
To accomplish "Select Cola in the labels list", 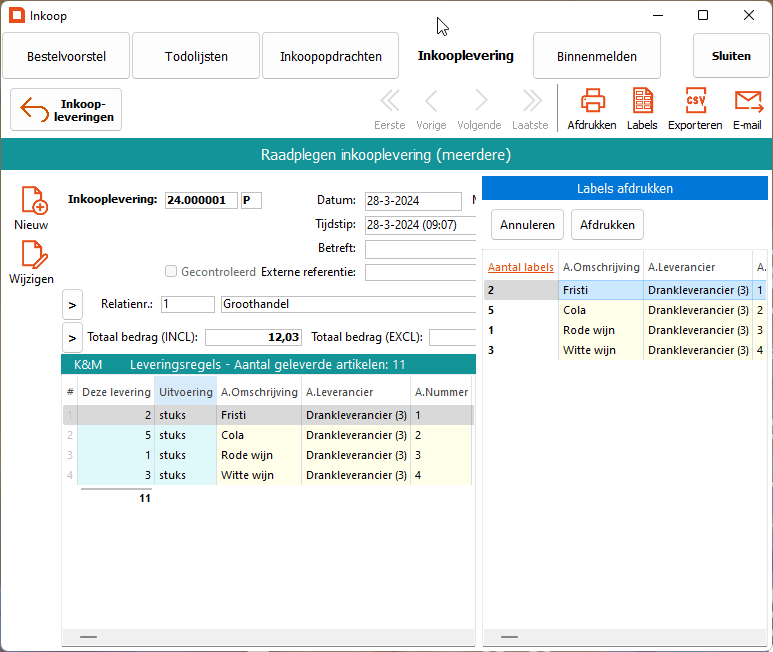I will point(625,310).
